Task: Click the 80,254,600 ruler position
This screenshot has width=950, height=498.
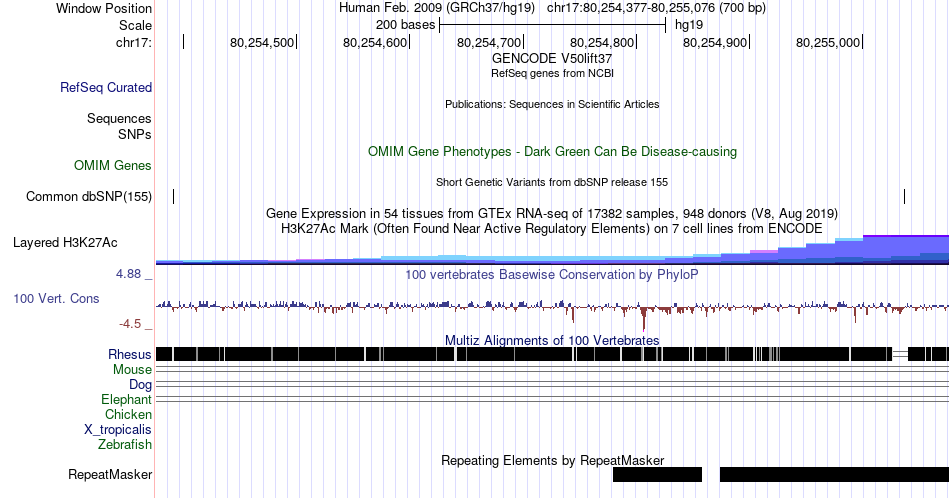Action: point(375,42)
